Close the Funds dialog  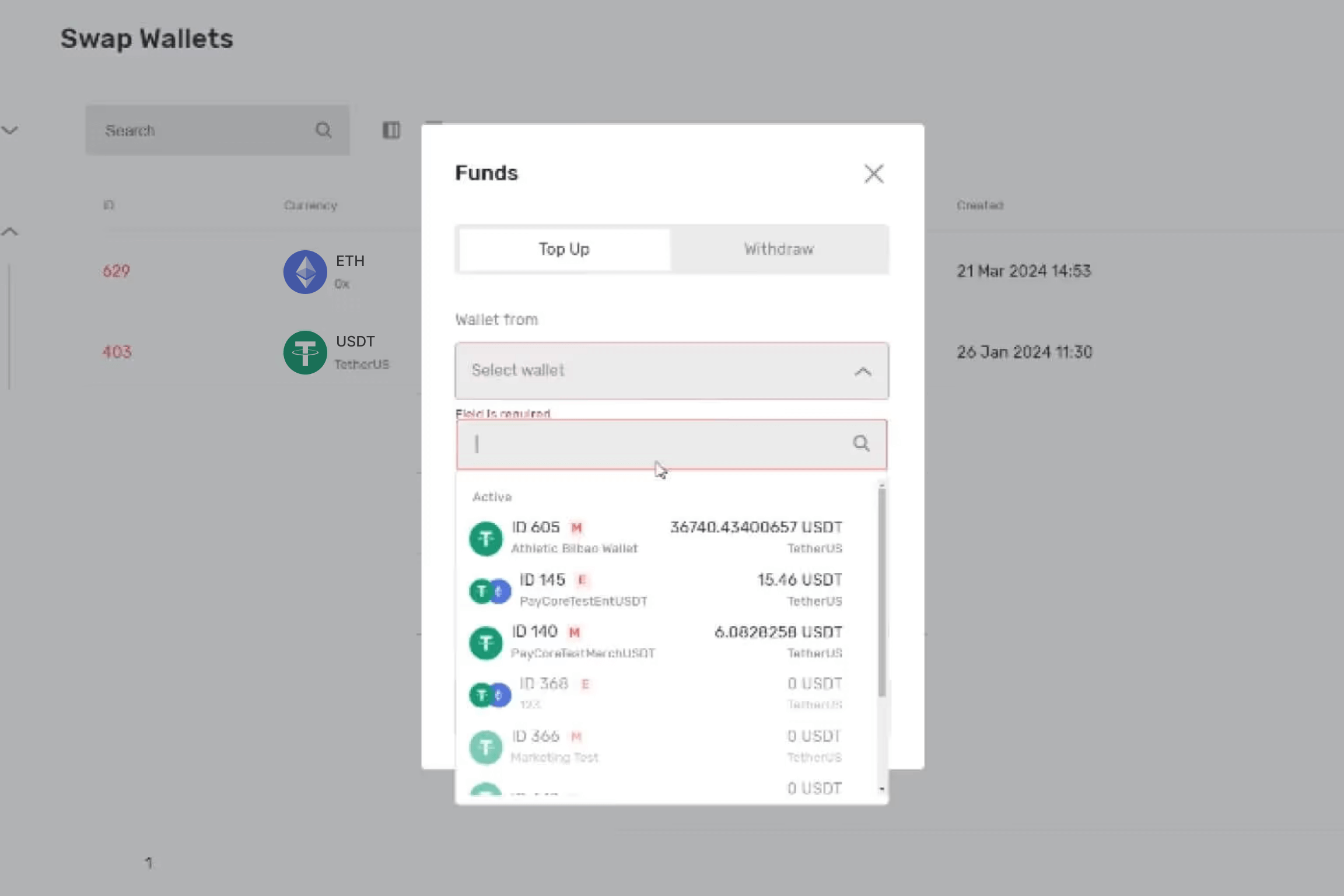point(873,173)
